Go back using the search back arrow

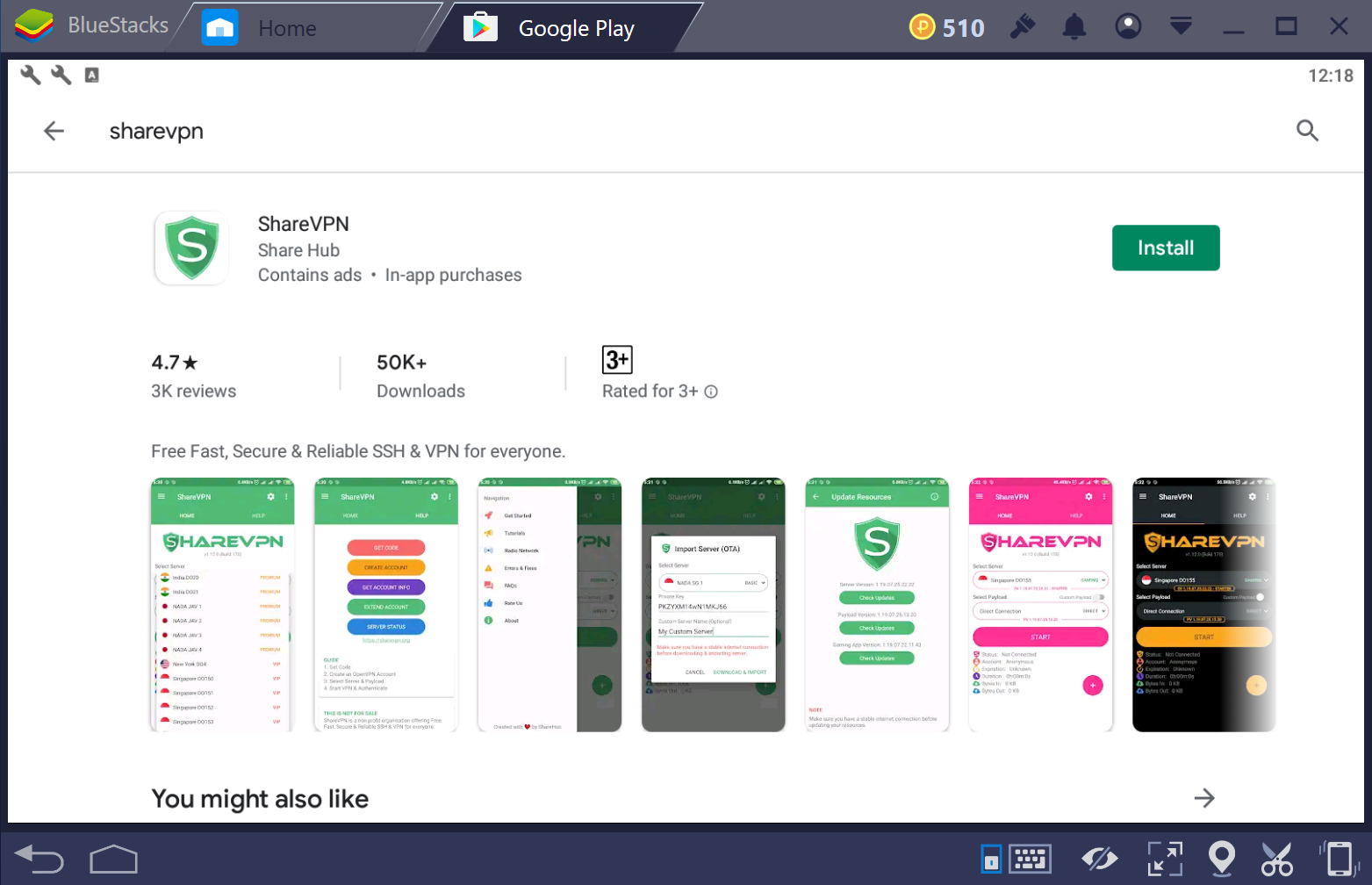[x=54, y=131]
